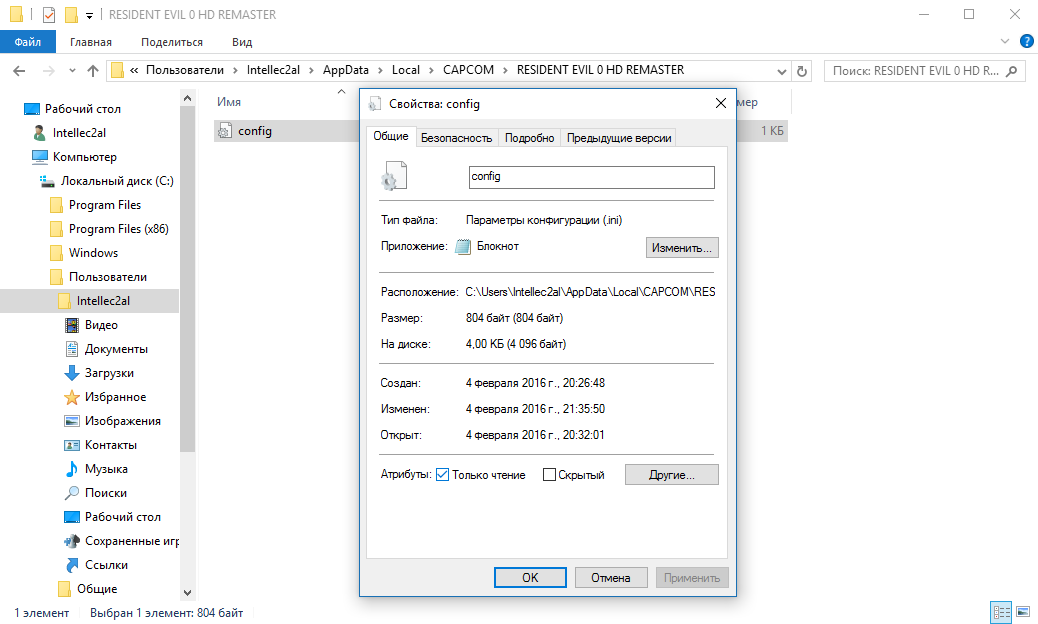The image size is (1038, 624).
Task: Click the search magnifier icon
Action: tap(1012, 71)
